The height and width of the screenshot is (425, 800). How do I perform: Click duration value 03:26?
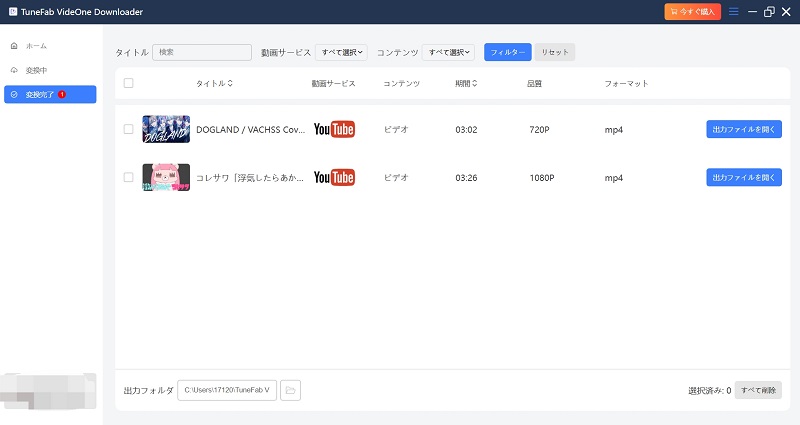click(466, 178)
